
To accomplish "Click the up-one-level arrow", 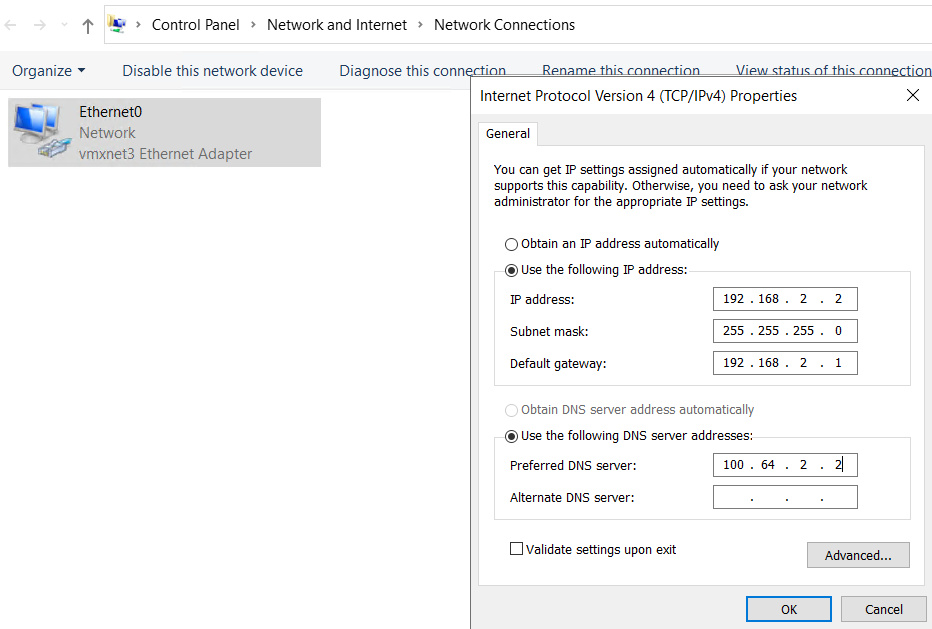I will click(x=87, y=25).
